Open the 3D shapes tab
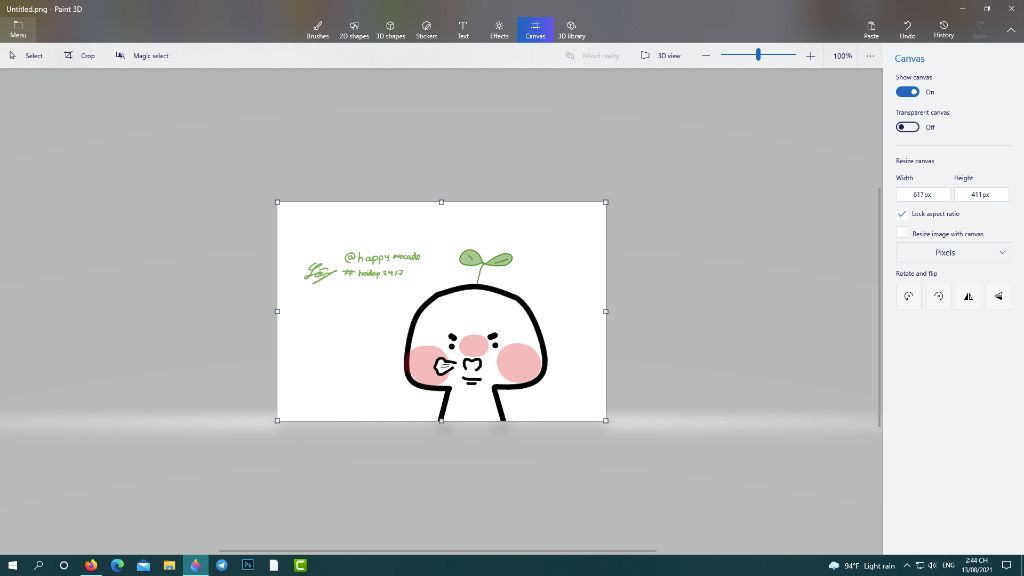1024x576 pixels. (391, 30)
